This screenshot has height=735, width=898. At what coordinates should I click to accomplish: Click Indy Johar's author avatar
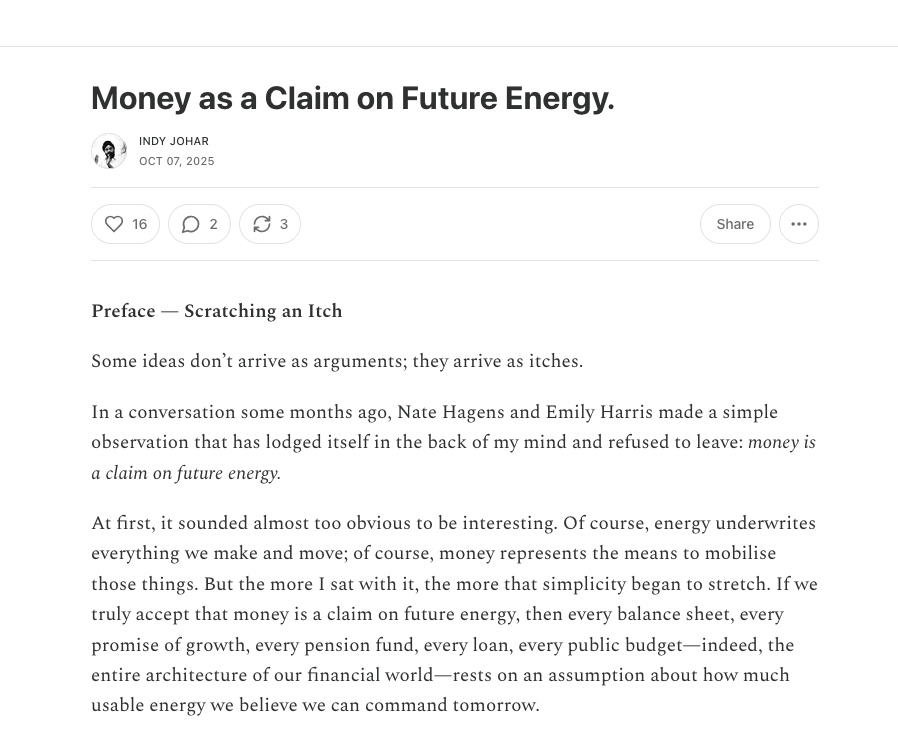109,151
